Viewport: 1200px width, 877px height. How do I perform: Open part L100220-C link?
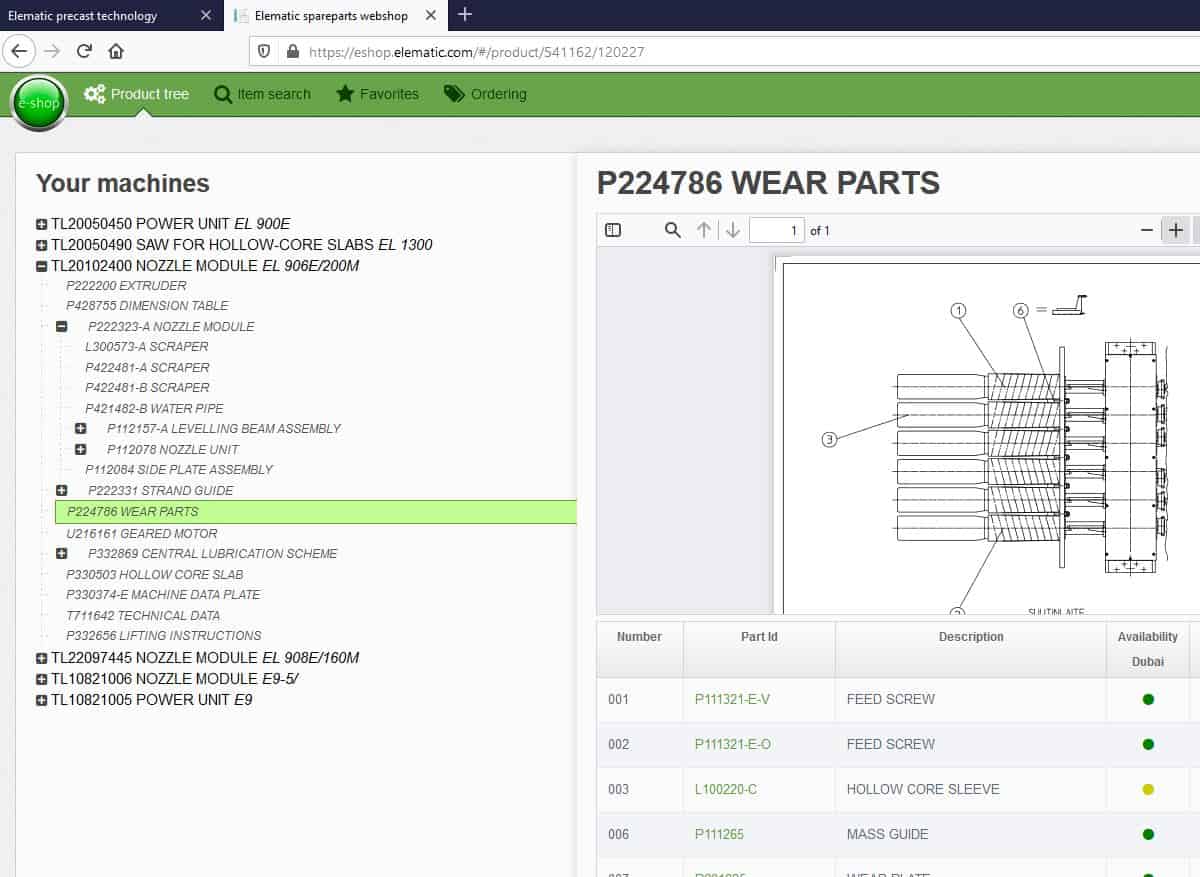tap(726, 789)
